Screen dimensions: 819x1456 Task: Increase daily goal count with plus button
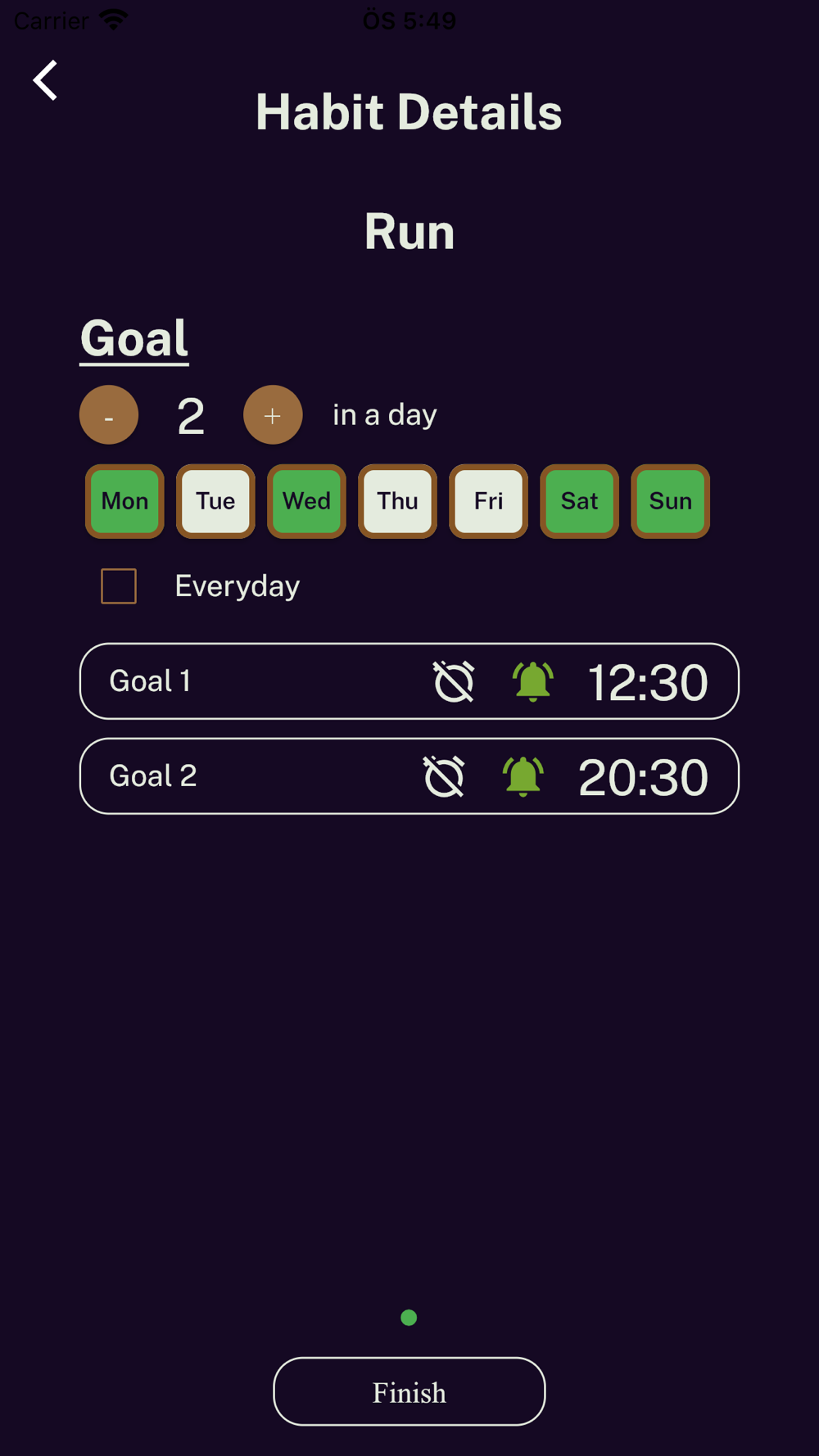273,415
